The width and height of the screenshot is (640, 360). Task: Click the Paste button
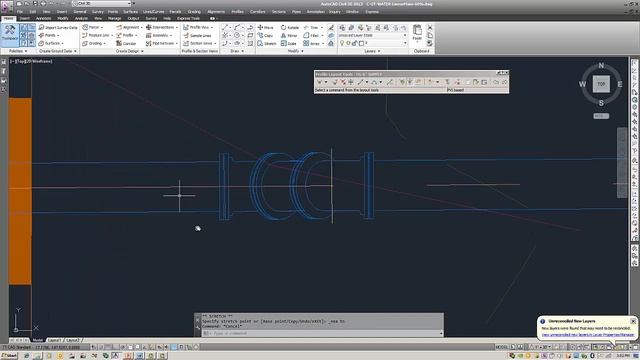(417, 33)
